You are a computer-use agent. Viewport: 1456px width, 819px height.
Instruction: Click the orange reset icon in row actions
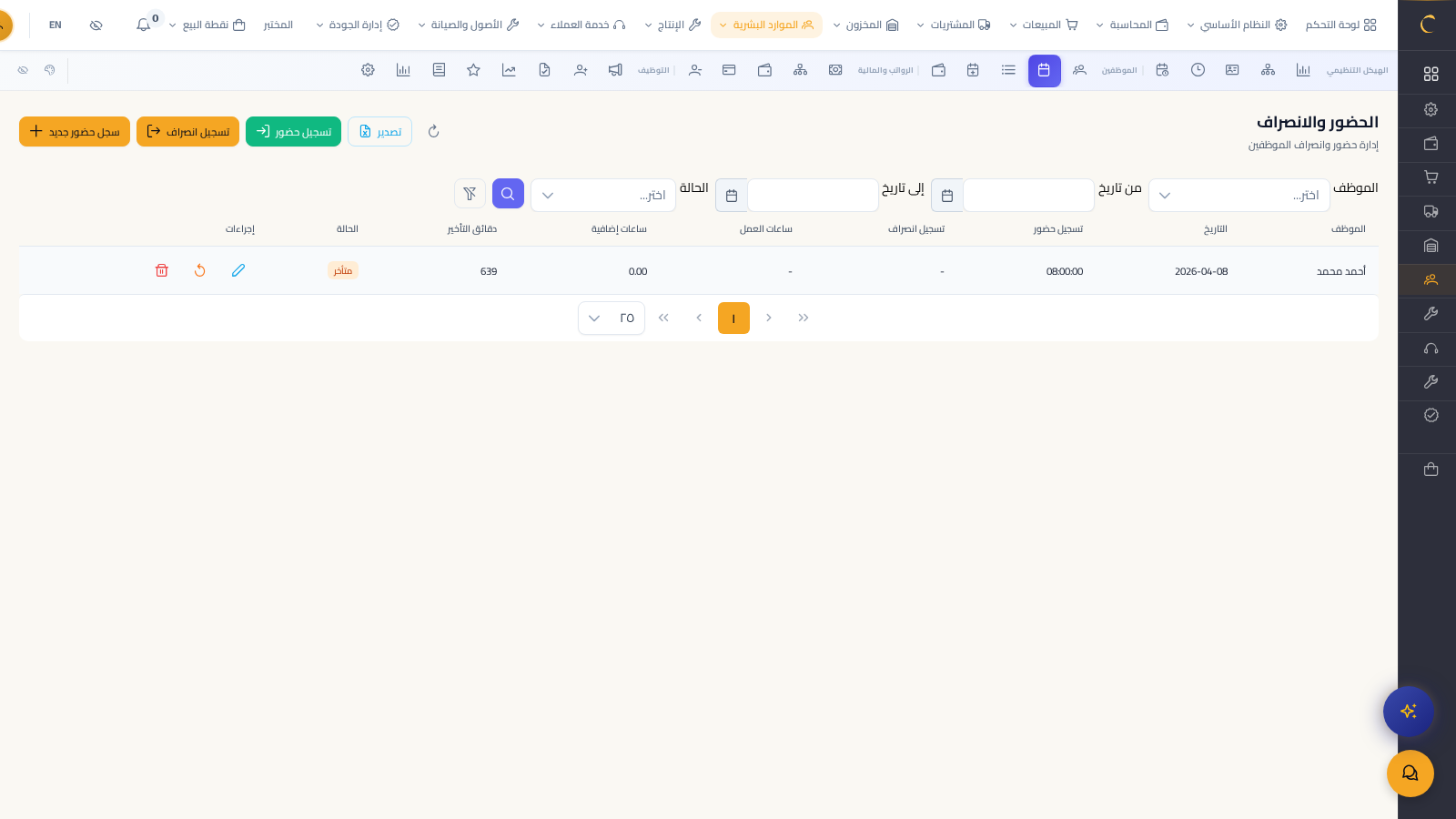pyautogui.click(x=200, y=270)
